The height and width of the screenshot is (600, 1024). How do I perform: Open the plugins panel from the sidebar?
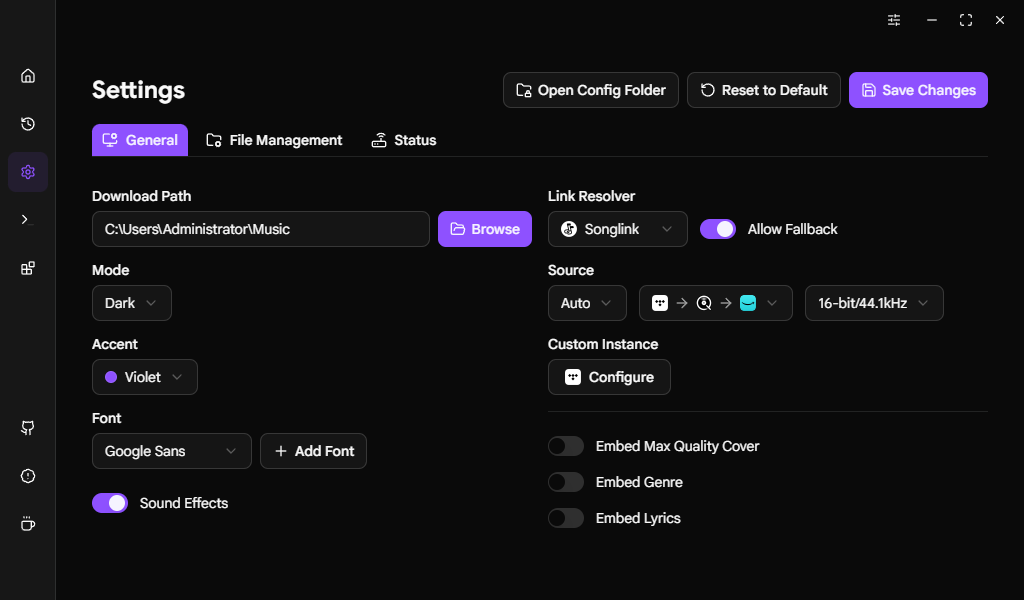click(x=27, y=267)
